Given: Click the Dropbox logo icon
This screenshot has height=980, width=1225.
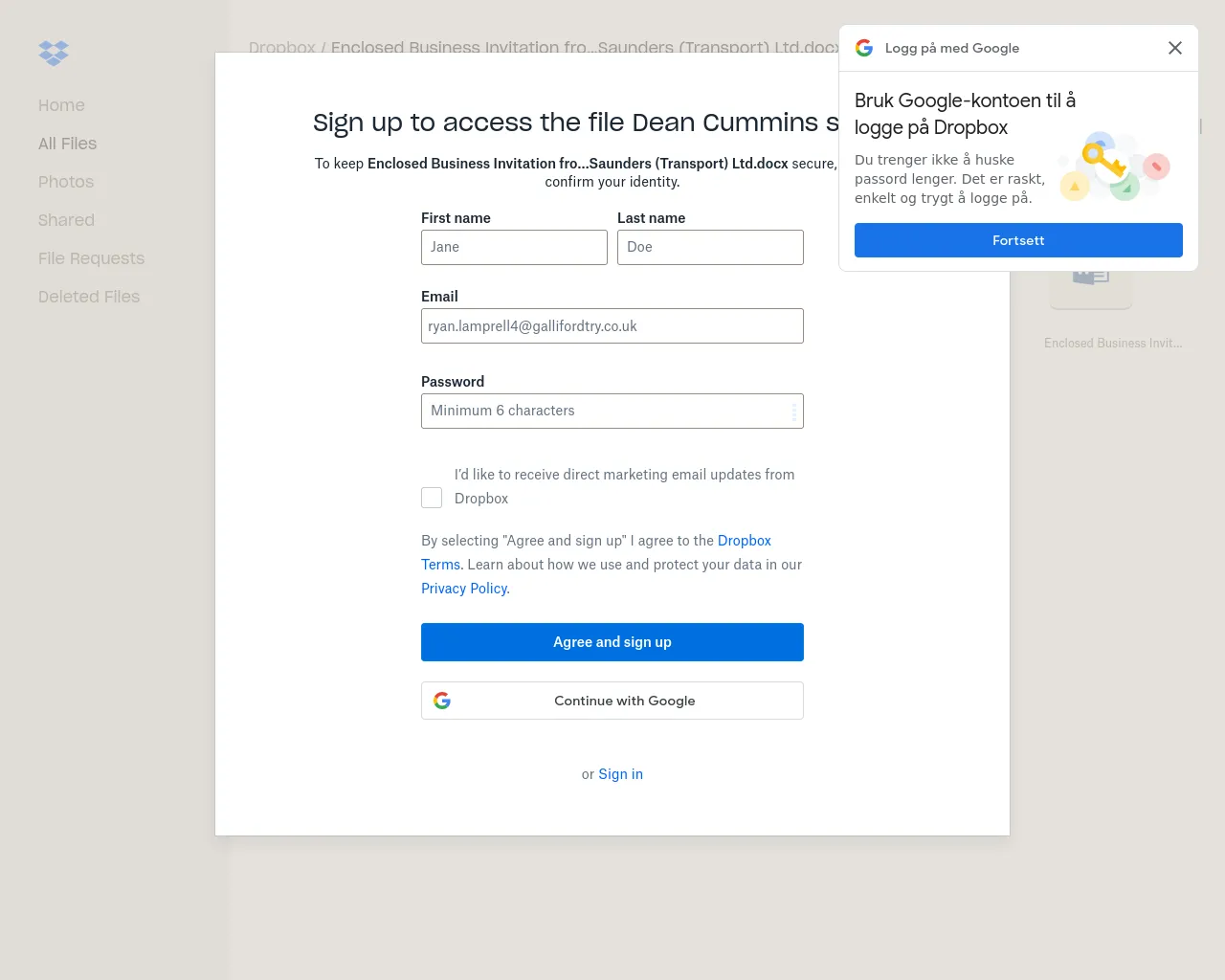Looking at the screenshot, I should coord(54,53).
